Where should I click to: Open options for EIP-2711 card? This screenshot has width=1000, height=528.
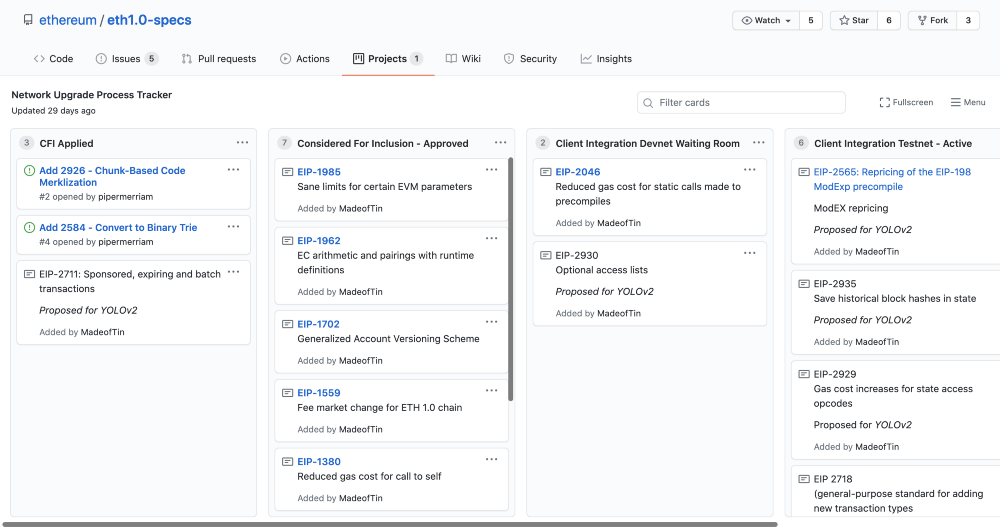click(x=233, y=272)
